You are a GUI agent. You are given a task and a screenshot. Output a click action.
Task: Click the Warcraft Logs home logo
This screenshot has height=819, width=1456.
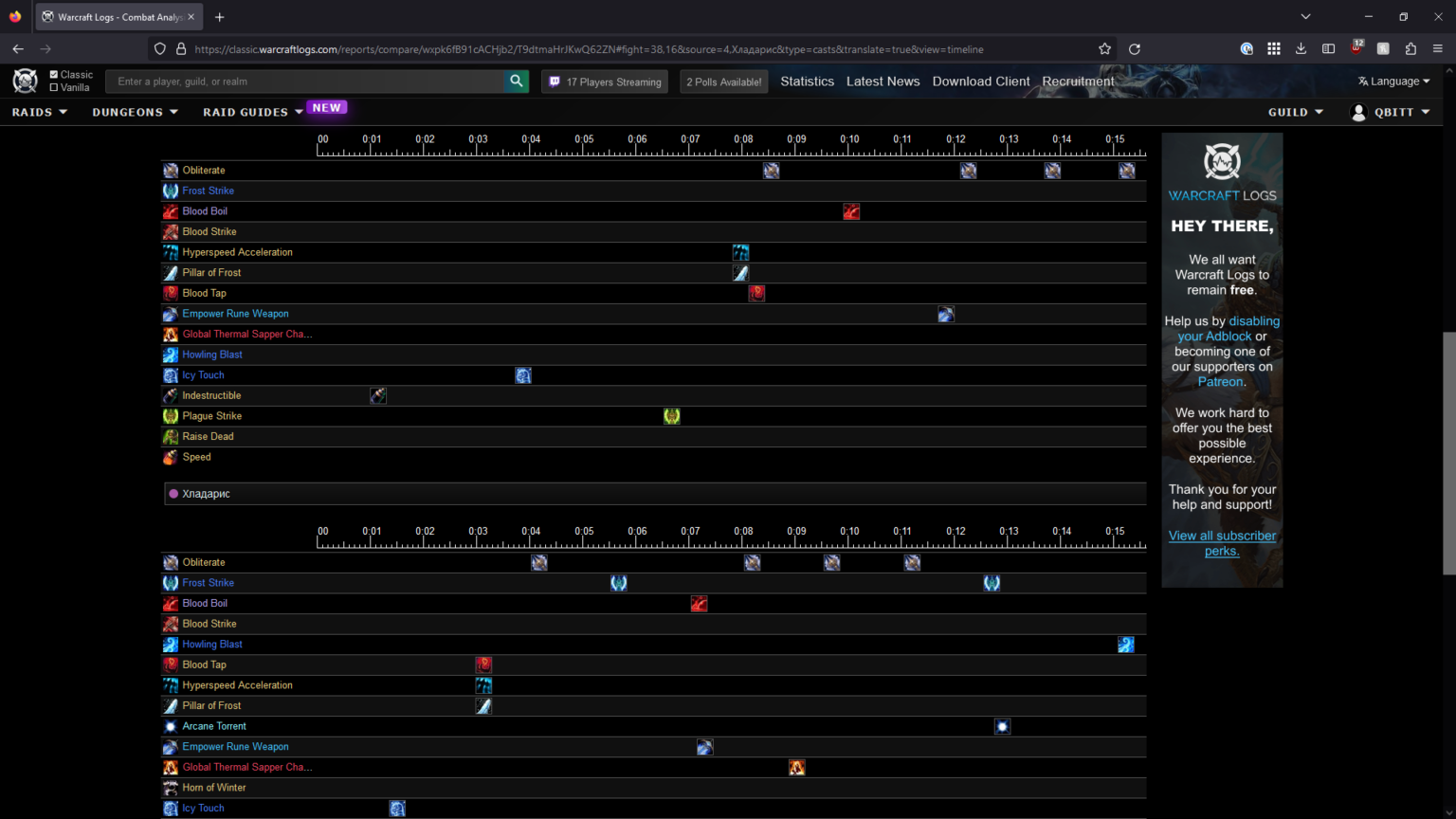pyautogui.click(x=26, y=82)
